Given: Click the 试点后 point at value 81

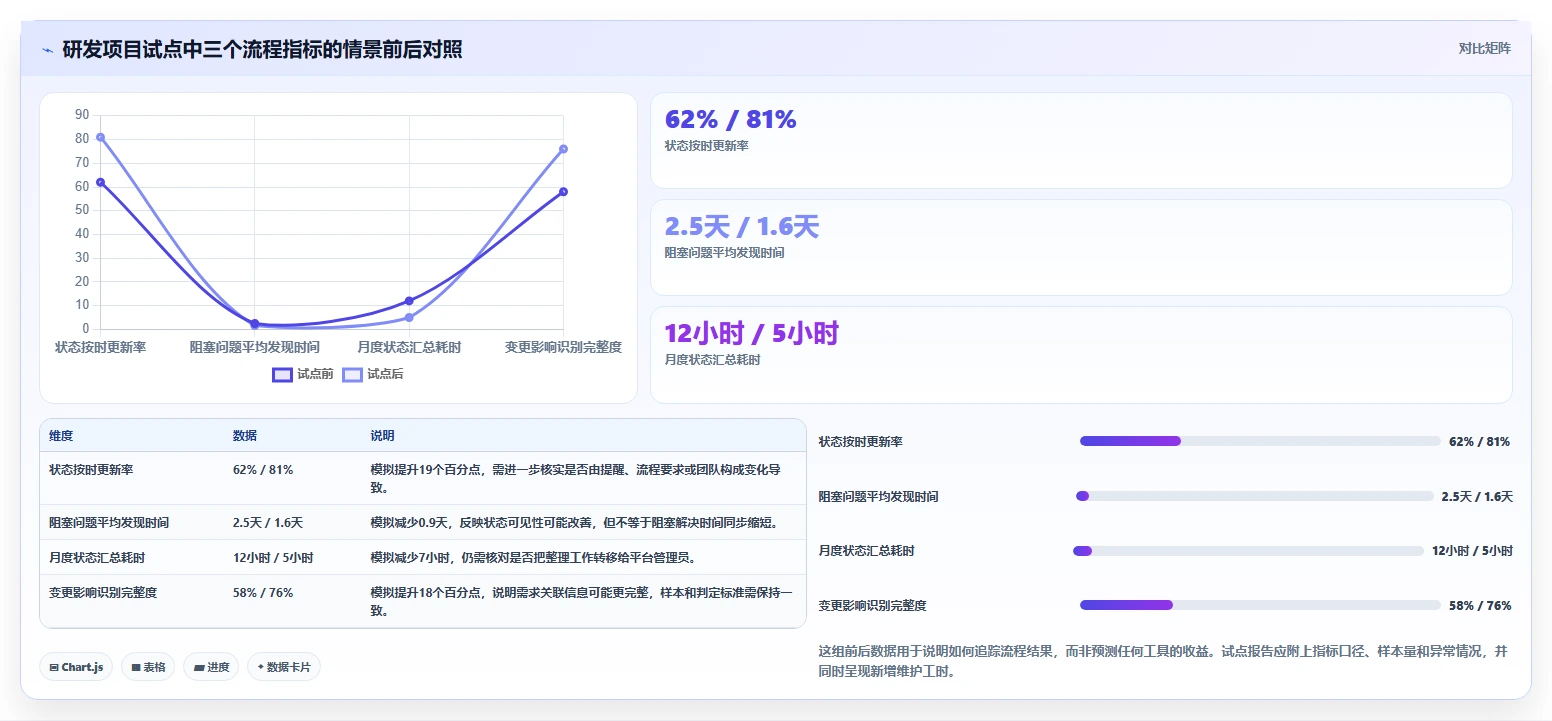Looking at the screenshot, I should tap(100, 137).
